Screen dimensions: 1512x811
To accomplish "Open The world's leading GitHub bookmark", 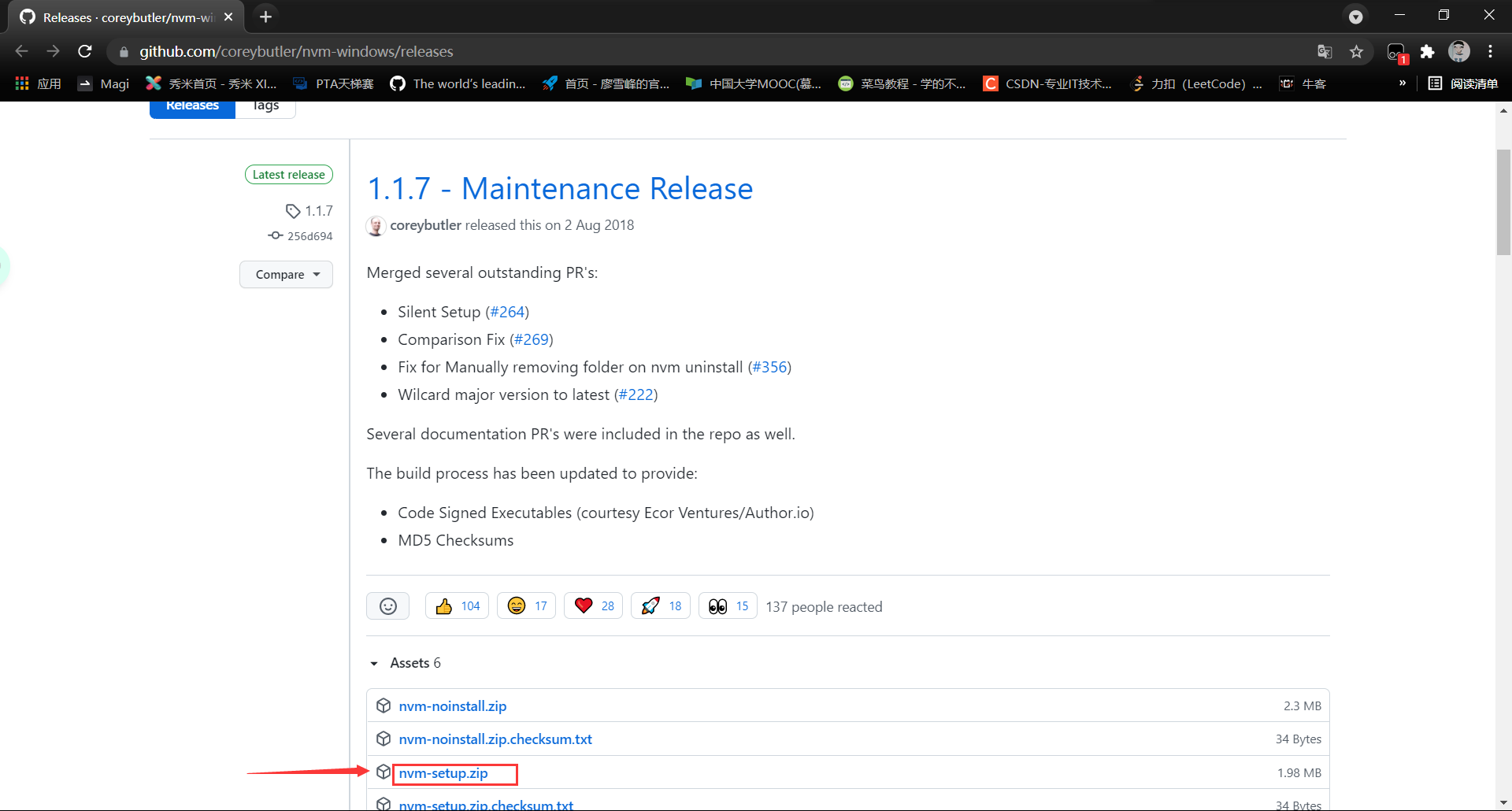I will click(458, 83).
